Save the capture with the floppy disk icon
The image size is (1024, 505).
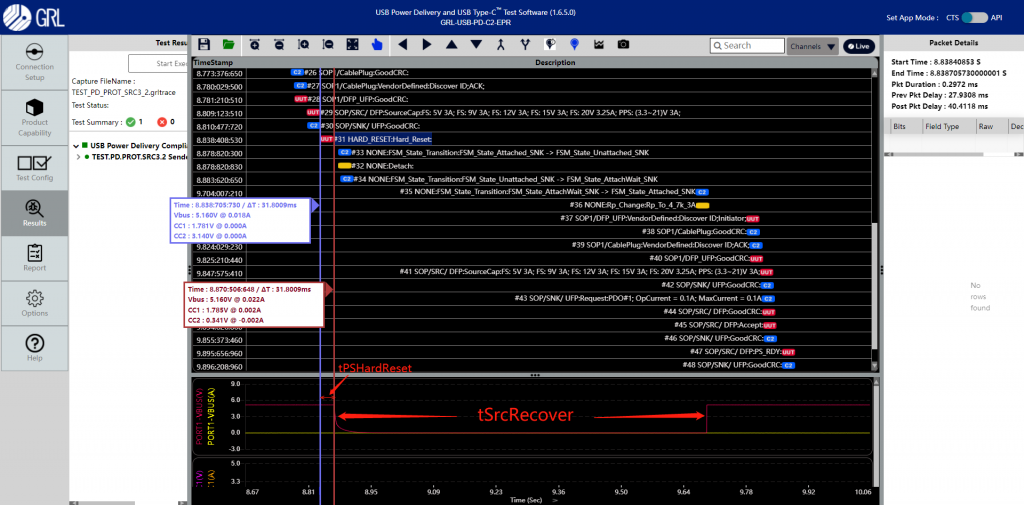[x=204, y=44]
